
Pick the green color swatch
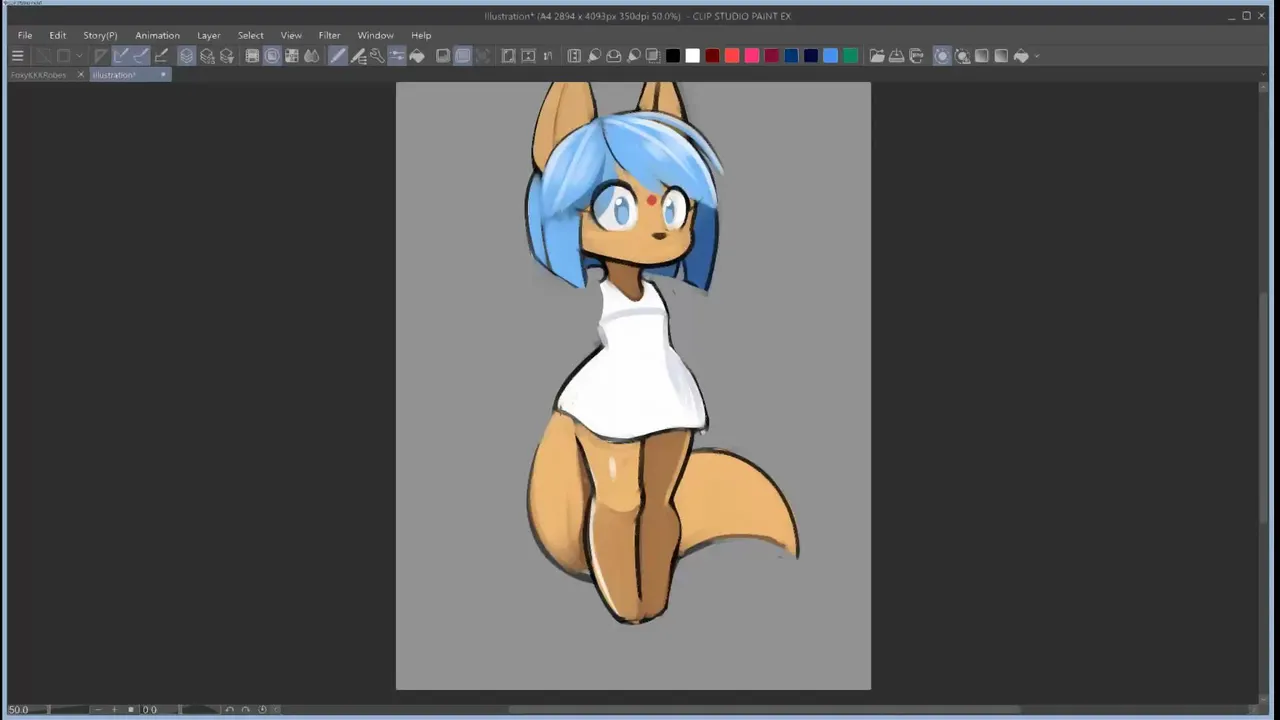click(850, 56)
